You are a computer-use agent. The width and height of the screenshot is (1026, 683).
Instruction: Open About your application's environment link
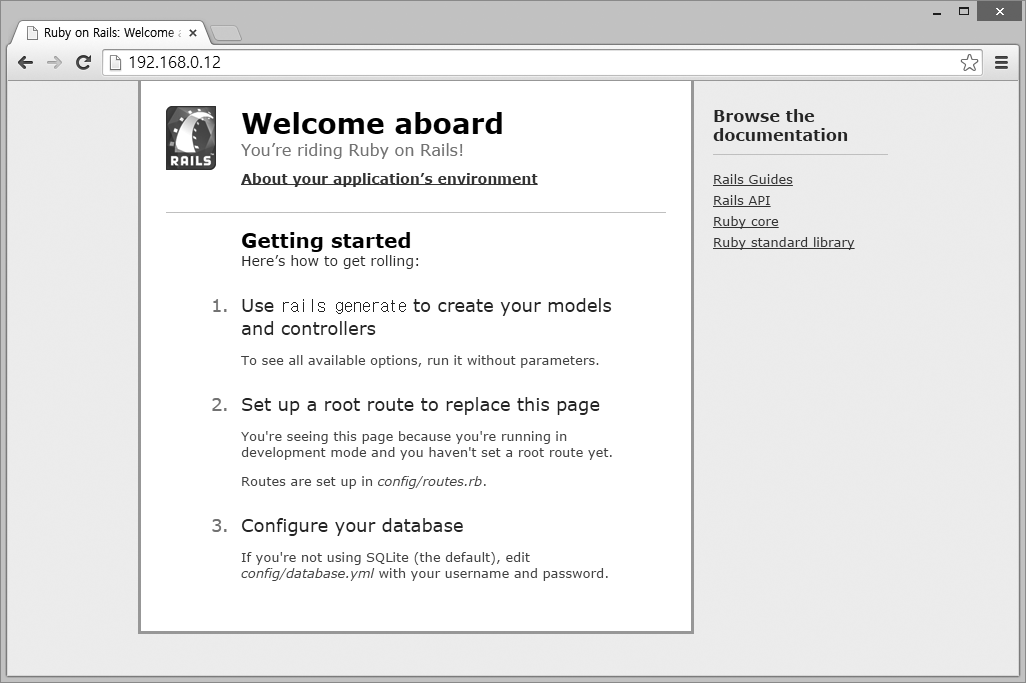389,179
